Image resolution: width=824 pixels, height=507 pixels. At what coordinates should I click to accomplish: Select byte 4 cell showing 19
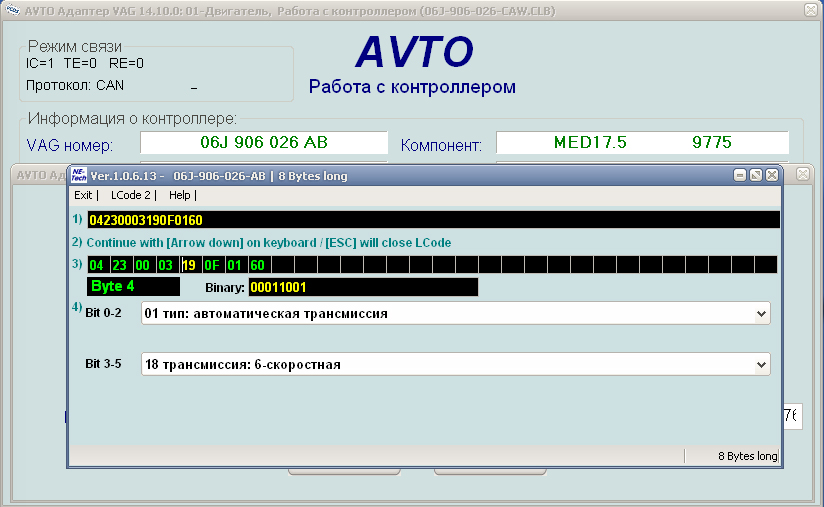point(190,265)
